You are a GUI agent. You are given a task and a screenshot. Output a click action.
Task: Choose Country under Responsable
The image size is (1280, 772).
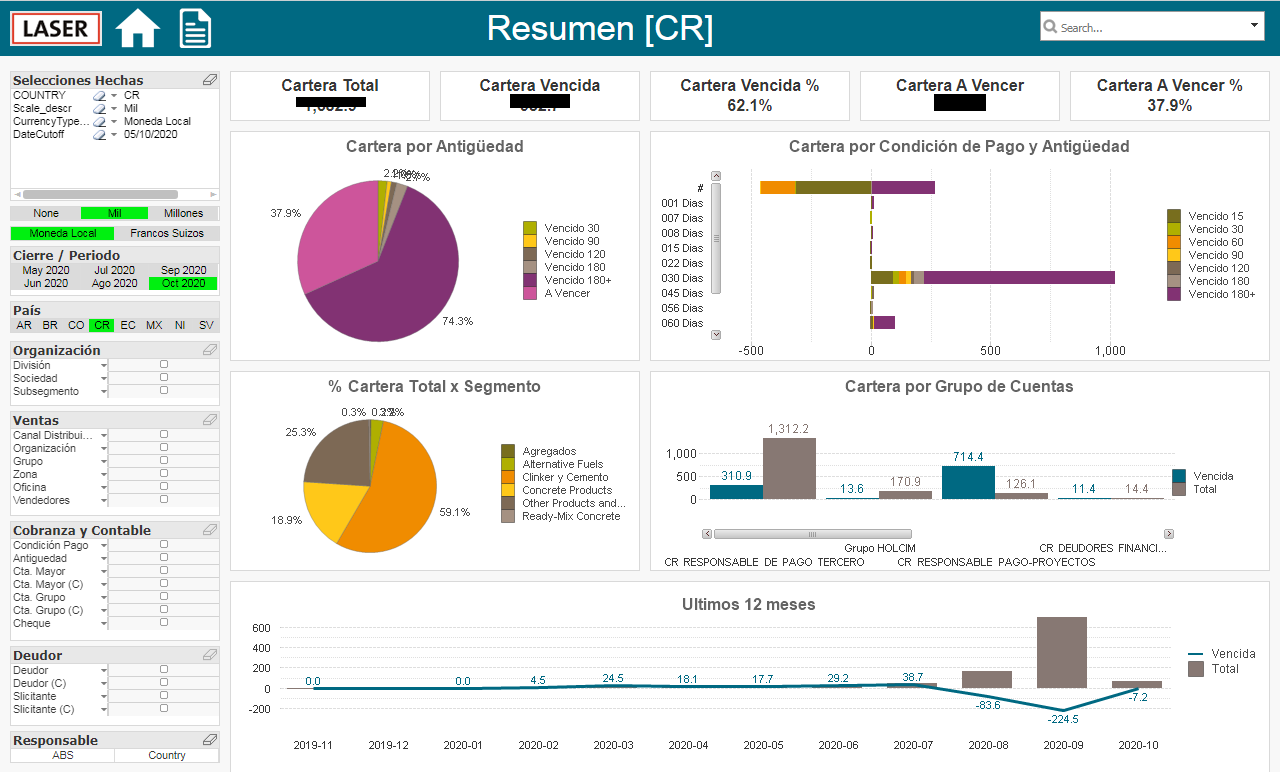(167, 755)
